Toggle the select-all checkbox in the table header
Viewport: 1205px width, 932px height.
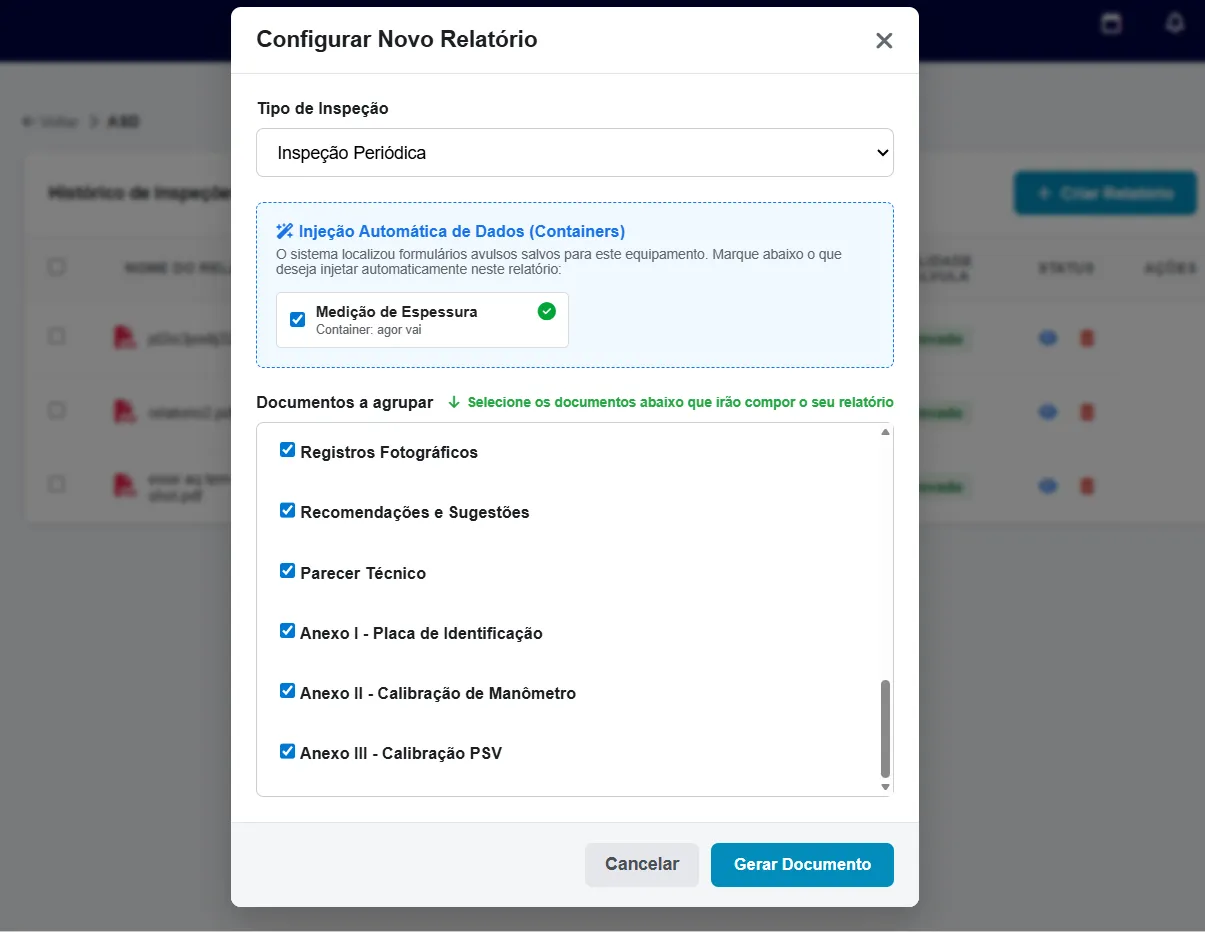click(x=57, y=267)
